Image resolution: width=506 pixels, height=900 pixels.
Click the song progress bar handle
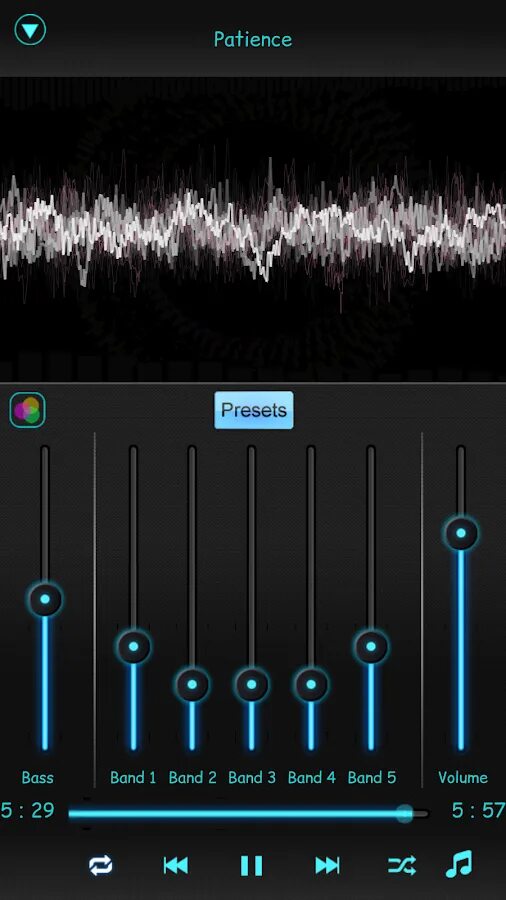404,813
